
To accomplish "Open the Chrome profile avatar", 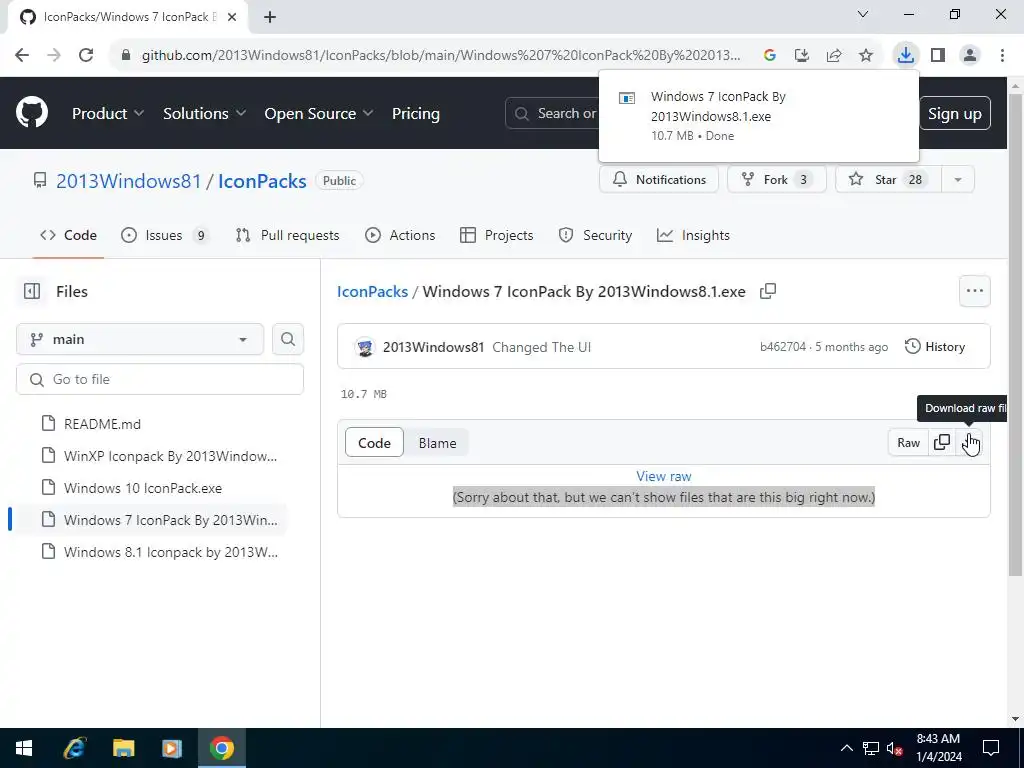I will point(970,55).
